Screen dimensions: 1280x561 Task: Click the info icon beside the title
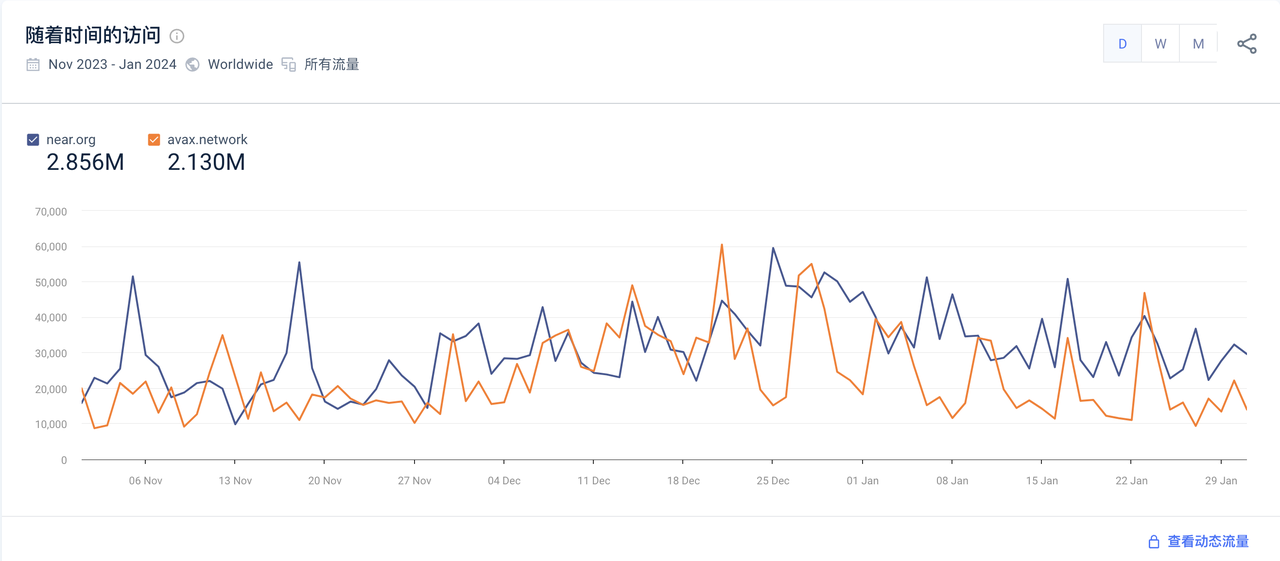(177, 36)
